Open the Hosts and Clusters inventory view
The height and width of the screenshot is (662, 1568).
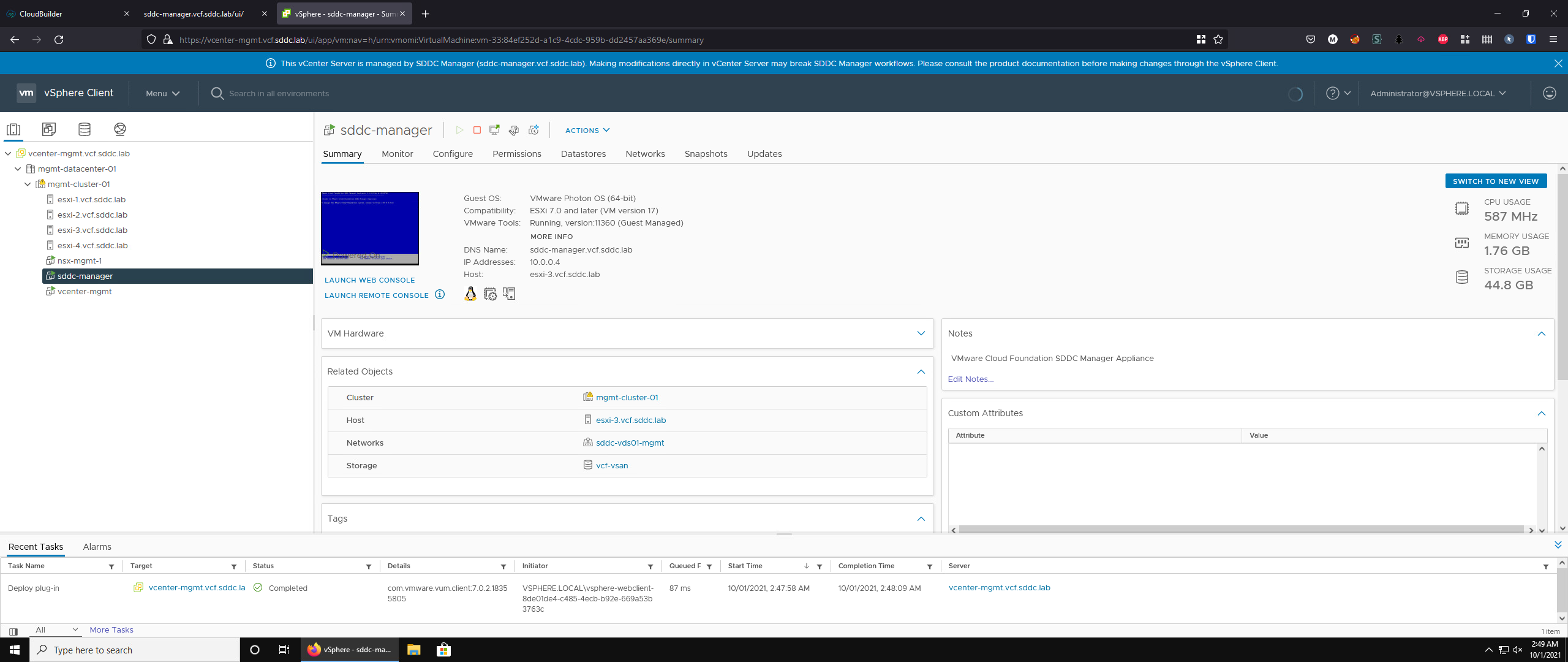click(x=13, y=129)
